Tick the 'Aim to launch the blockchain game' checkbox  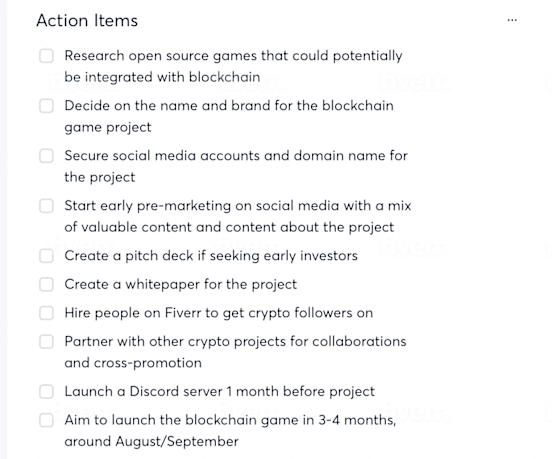coord(46,420)
